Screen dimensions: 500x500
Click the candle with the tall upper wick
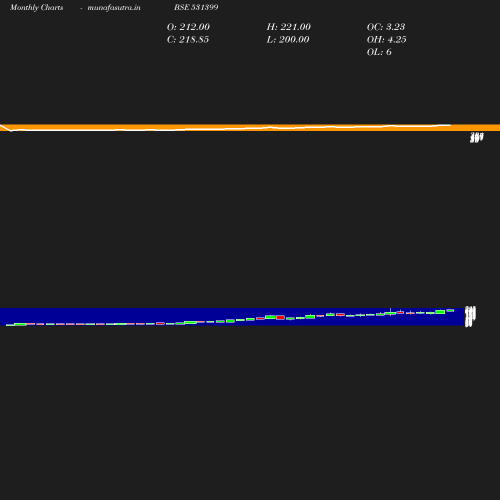[390, 312]
